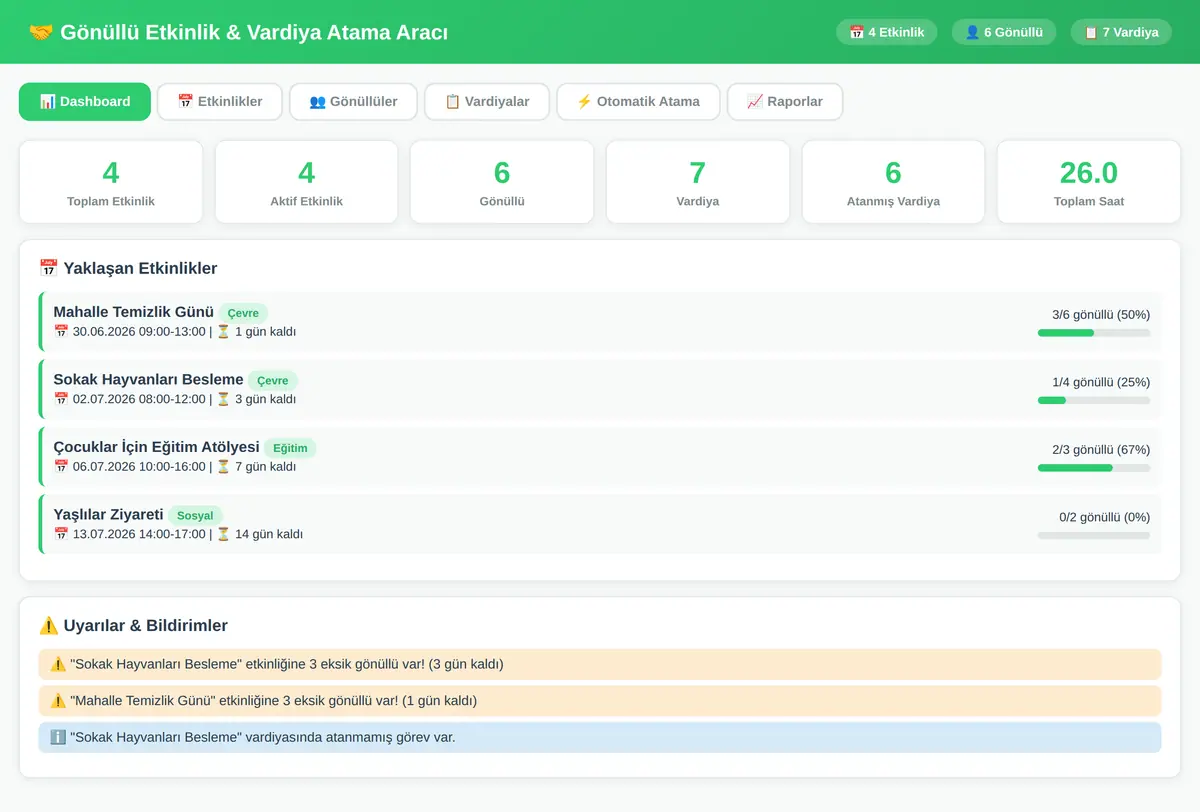Click the Sosyal category tag
Image resolution: width=1200 pixels, height=812 pixels.
pos(195,516)
